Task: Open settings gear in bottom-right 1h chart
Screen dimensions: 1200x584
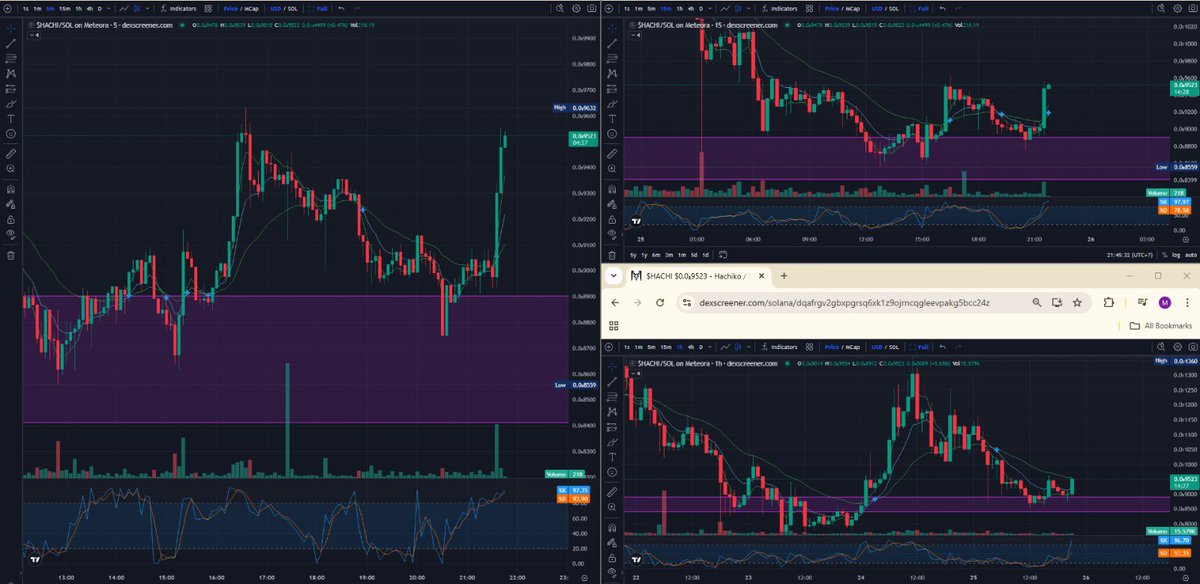Action: (x=1177, y=347)
